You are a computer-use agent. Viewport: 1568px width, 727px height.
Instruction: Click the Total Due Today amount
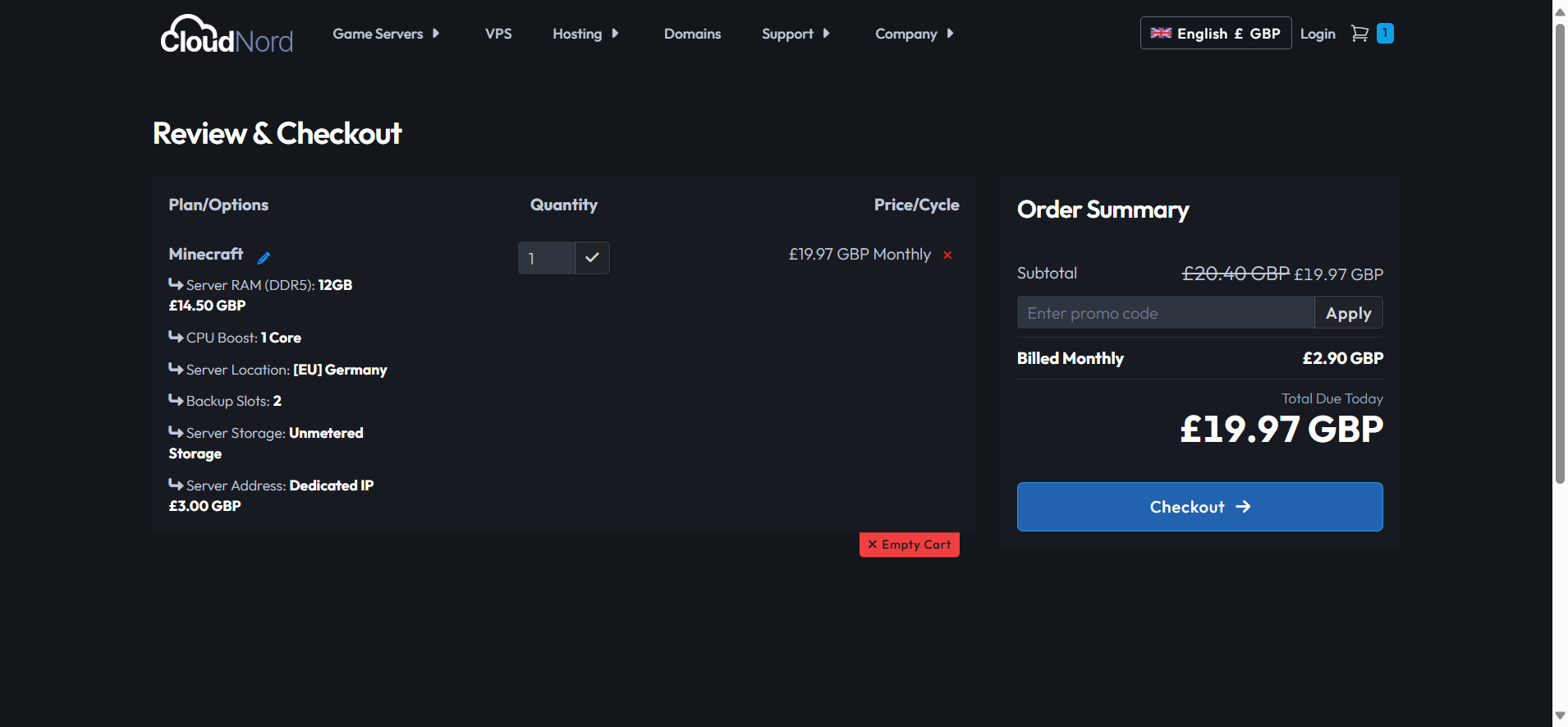[x=1281, y=430]
